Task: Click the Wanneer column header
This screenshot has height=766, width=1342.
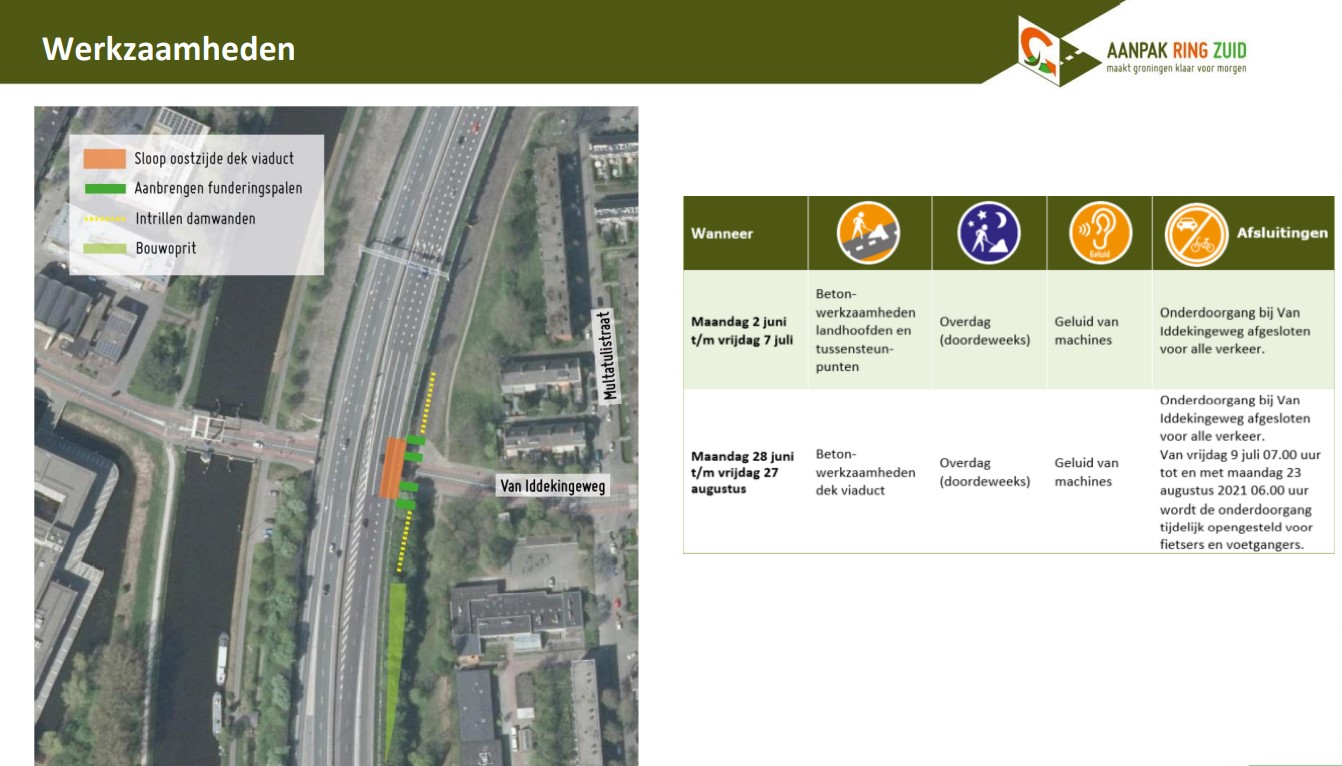Action: coord(722,233)
